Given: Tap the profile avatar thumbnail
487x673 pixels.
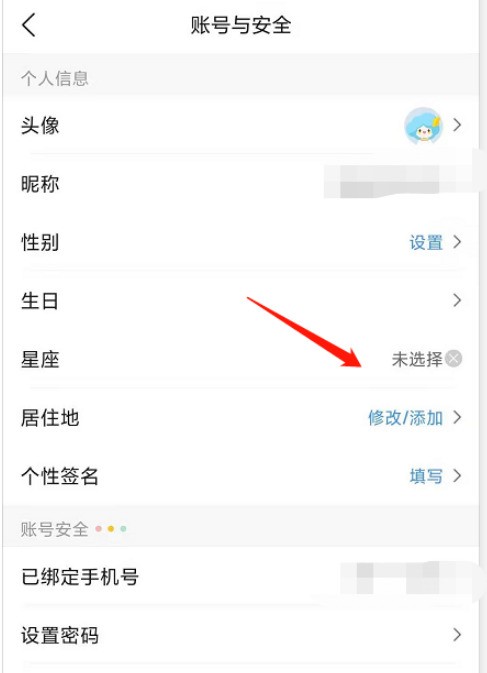Looking at the screenshot, I should pyautogui.click(x=423, y=125).
